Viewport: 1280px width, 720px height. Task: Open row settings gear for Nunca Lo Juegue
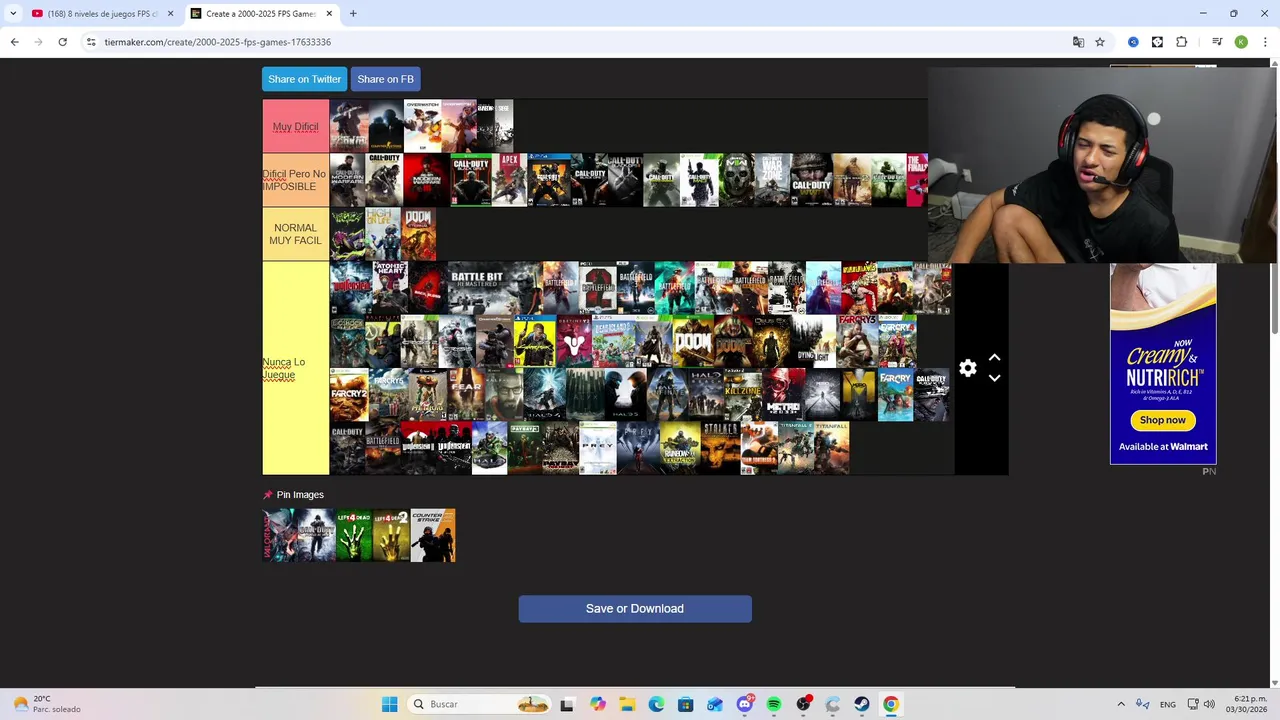tap(967, 368)
